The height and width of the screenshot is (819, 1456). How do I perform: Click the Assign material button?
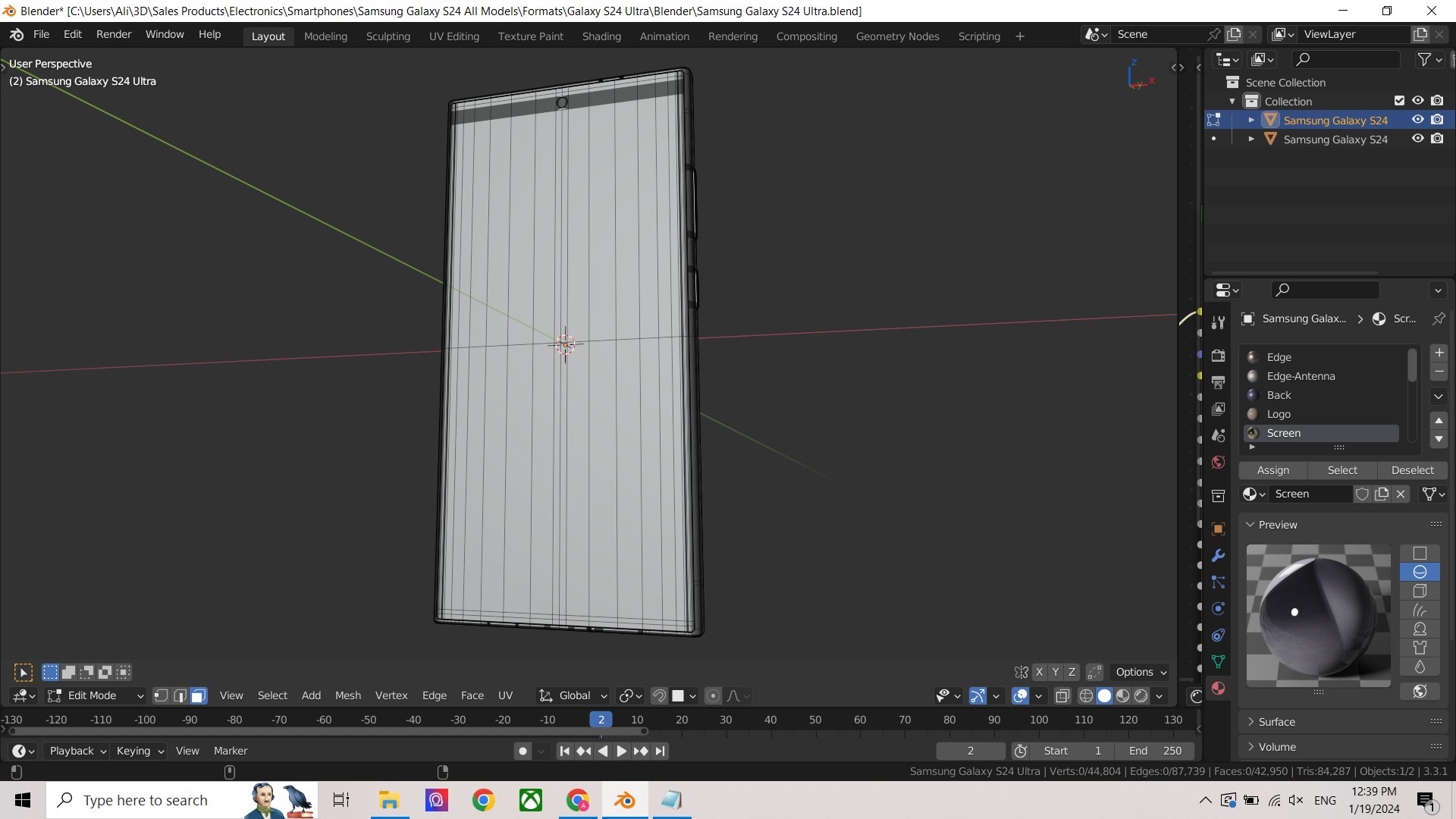(1273, 470)
